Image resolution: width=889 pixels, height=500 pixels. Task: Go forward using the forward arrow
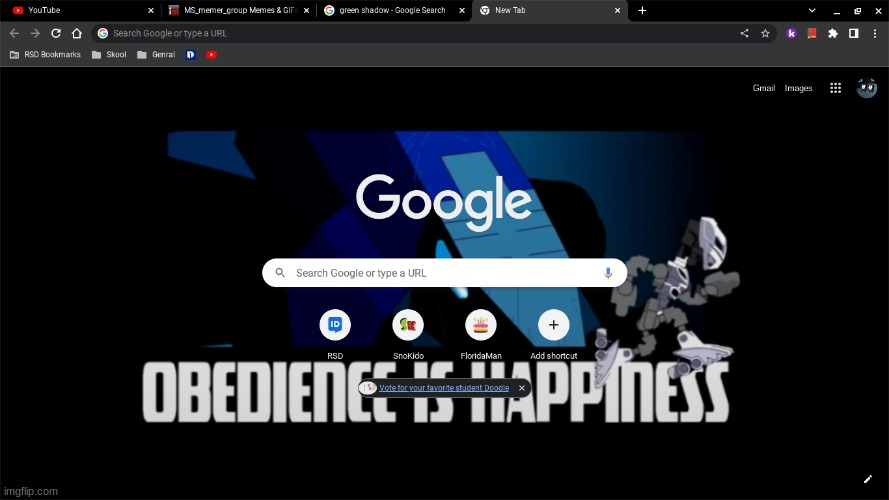(35, 33)
